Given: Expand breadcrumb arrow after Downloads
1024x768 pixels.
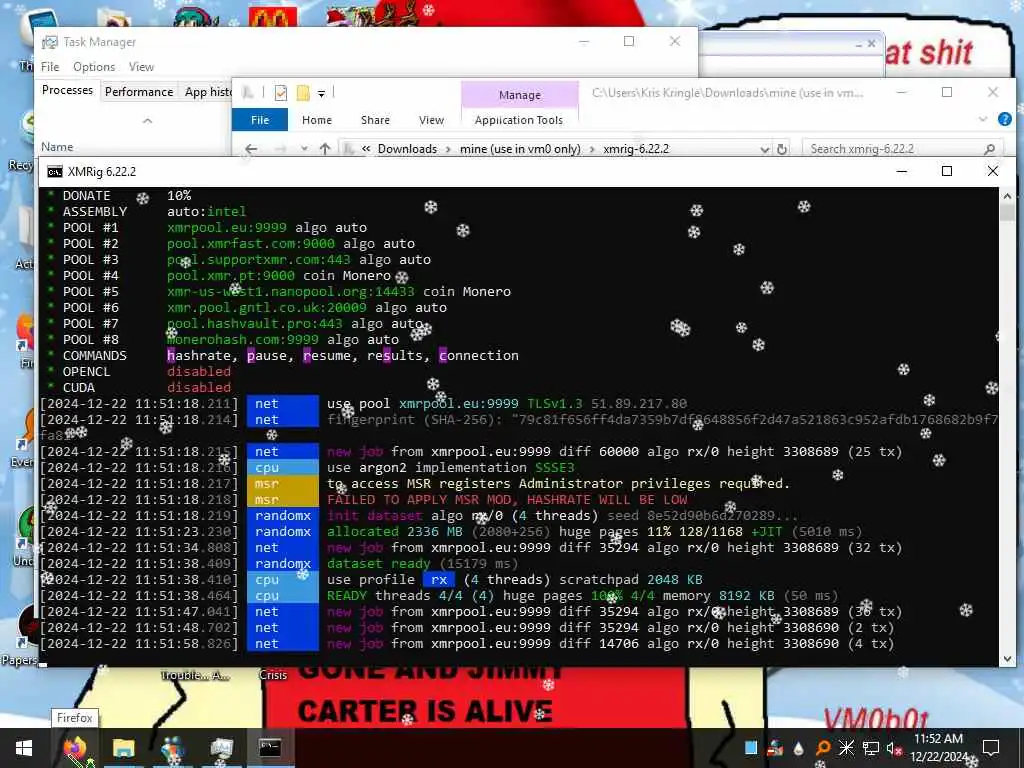Looking at the screenshot, I should pos(449,149).
